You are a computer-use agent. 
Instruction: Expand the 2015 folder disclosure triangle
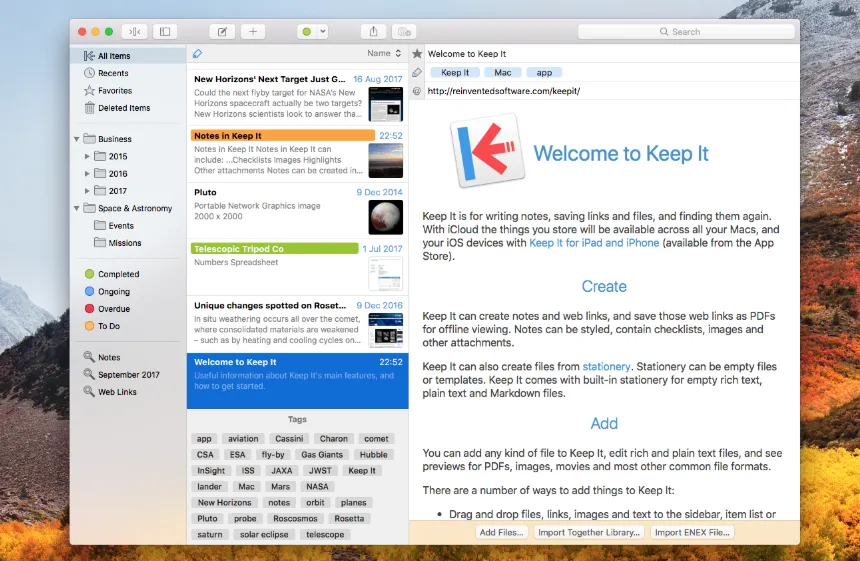click(87, 156)
